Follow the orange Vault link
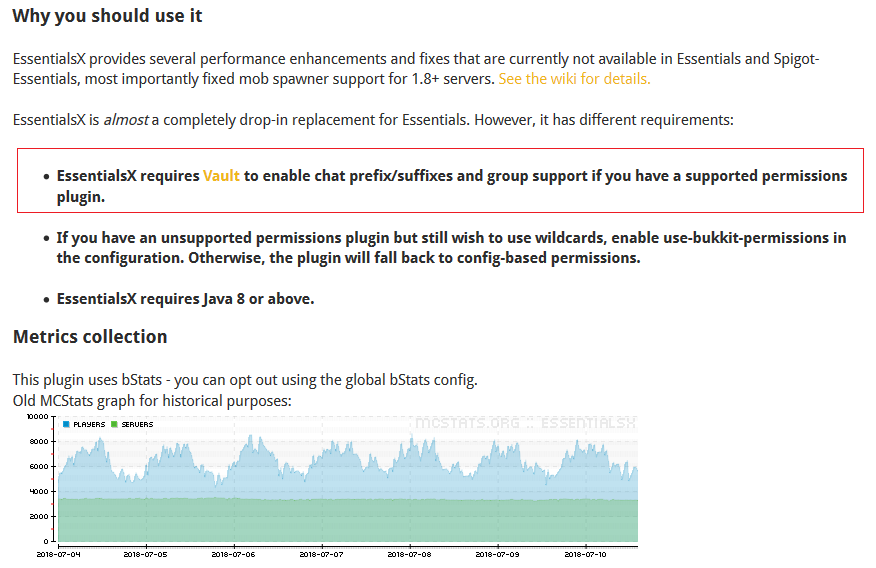This screenshot has width=876, height=568. (221, 176)
